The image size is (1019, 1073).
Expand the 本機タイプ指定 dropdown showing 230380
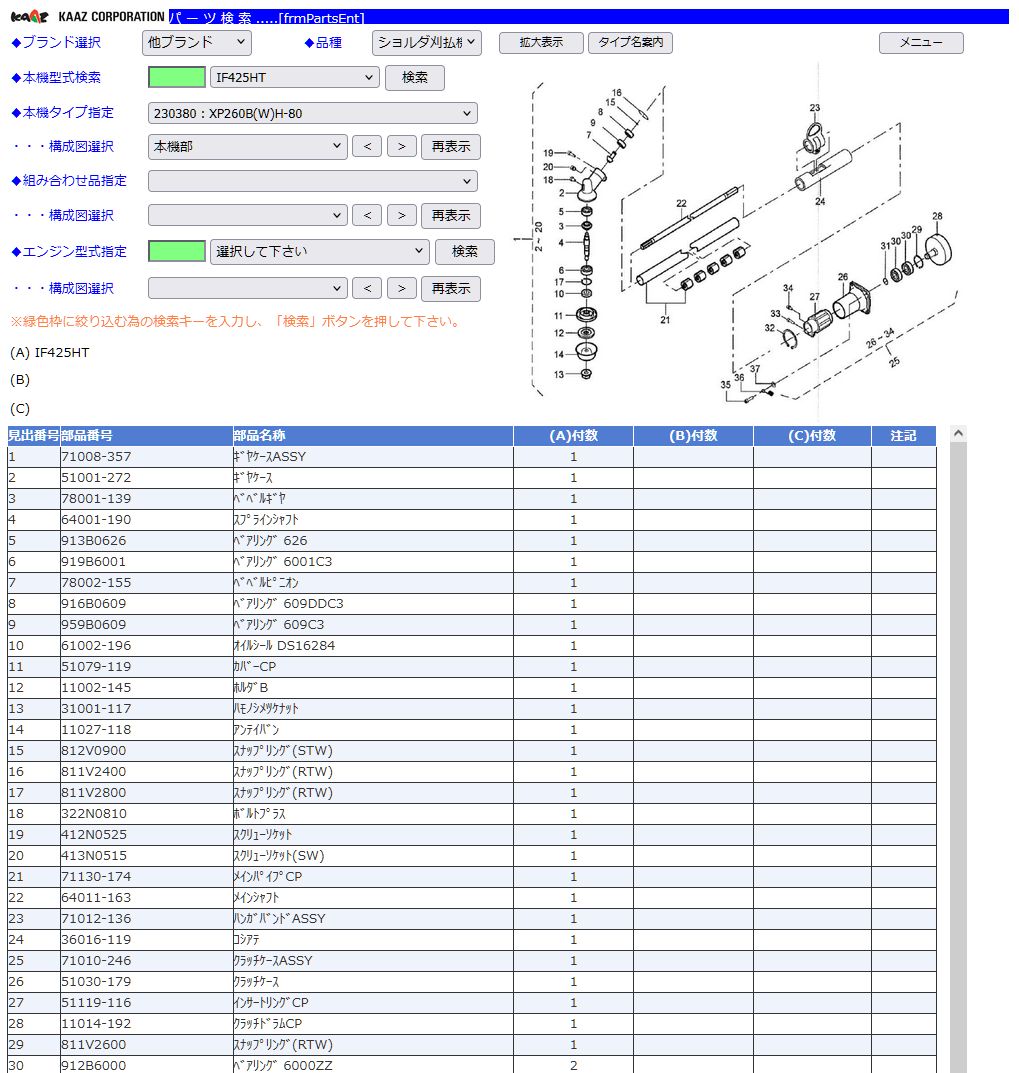[312, 113]
